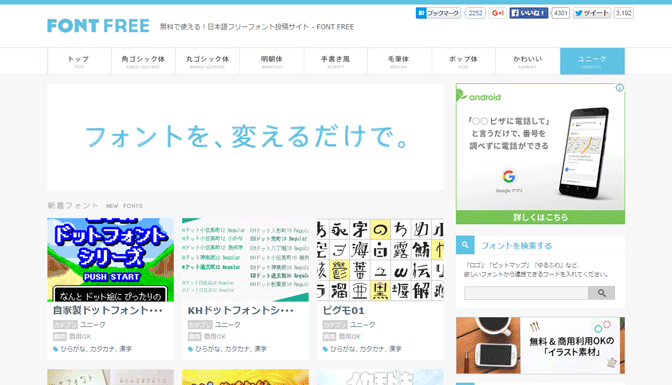672x385 pixels.
Task: Open the トップ navigation tab
Action: pyautogui.click(x=79, y=61)
